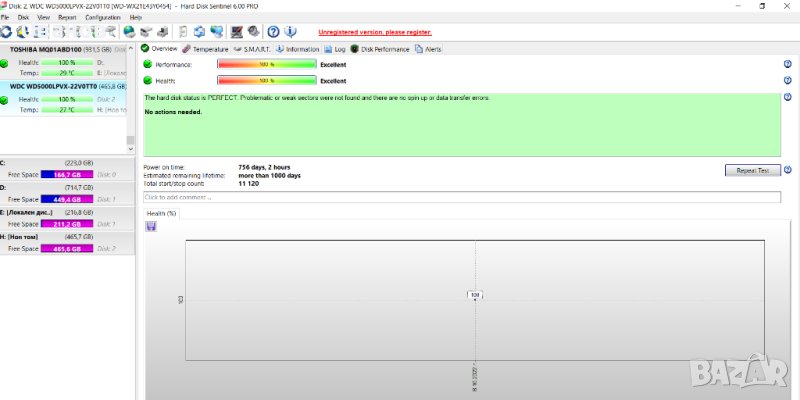Open the Alerts tab
Viewport: 800px width, 400px height.
[428, 48]
